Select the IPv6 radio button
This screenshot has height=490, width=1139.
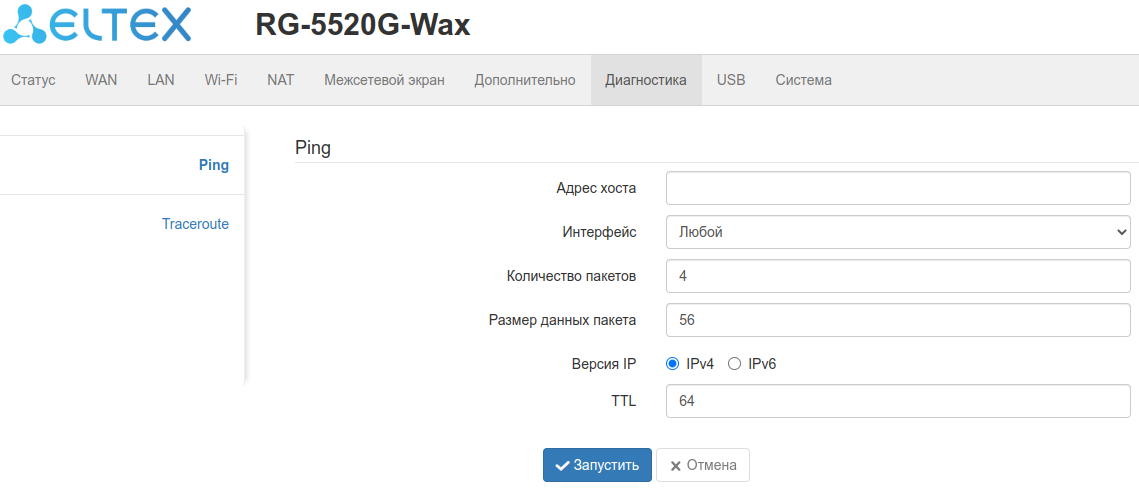click(734, 364)
